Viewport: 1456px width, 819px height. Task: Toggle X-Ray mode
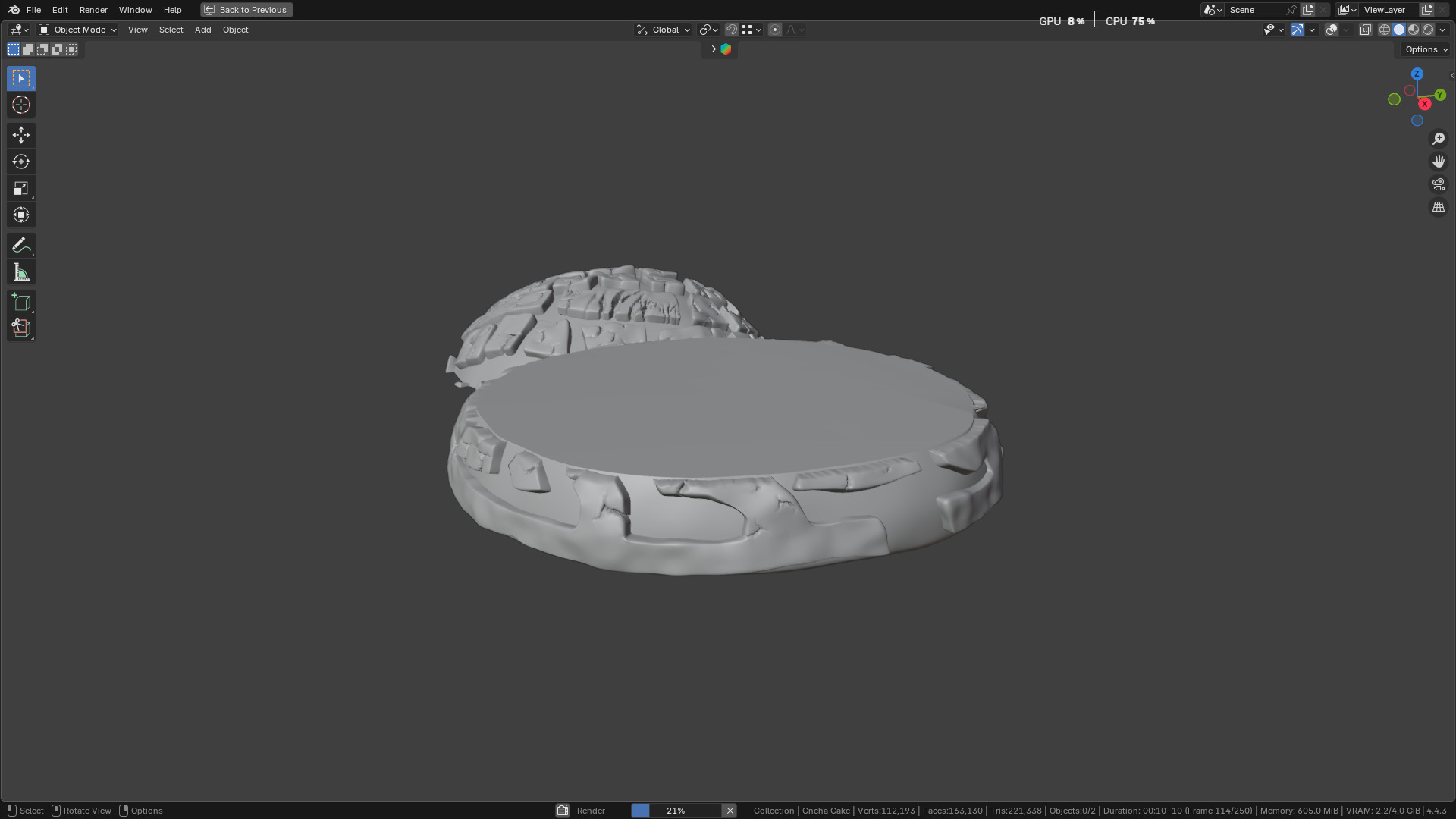coord(1366,30)
